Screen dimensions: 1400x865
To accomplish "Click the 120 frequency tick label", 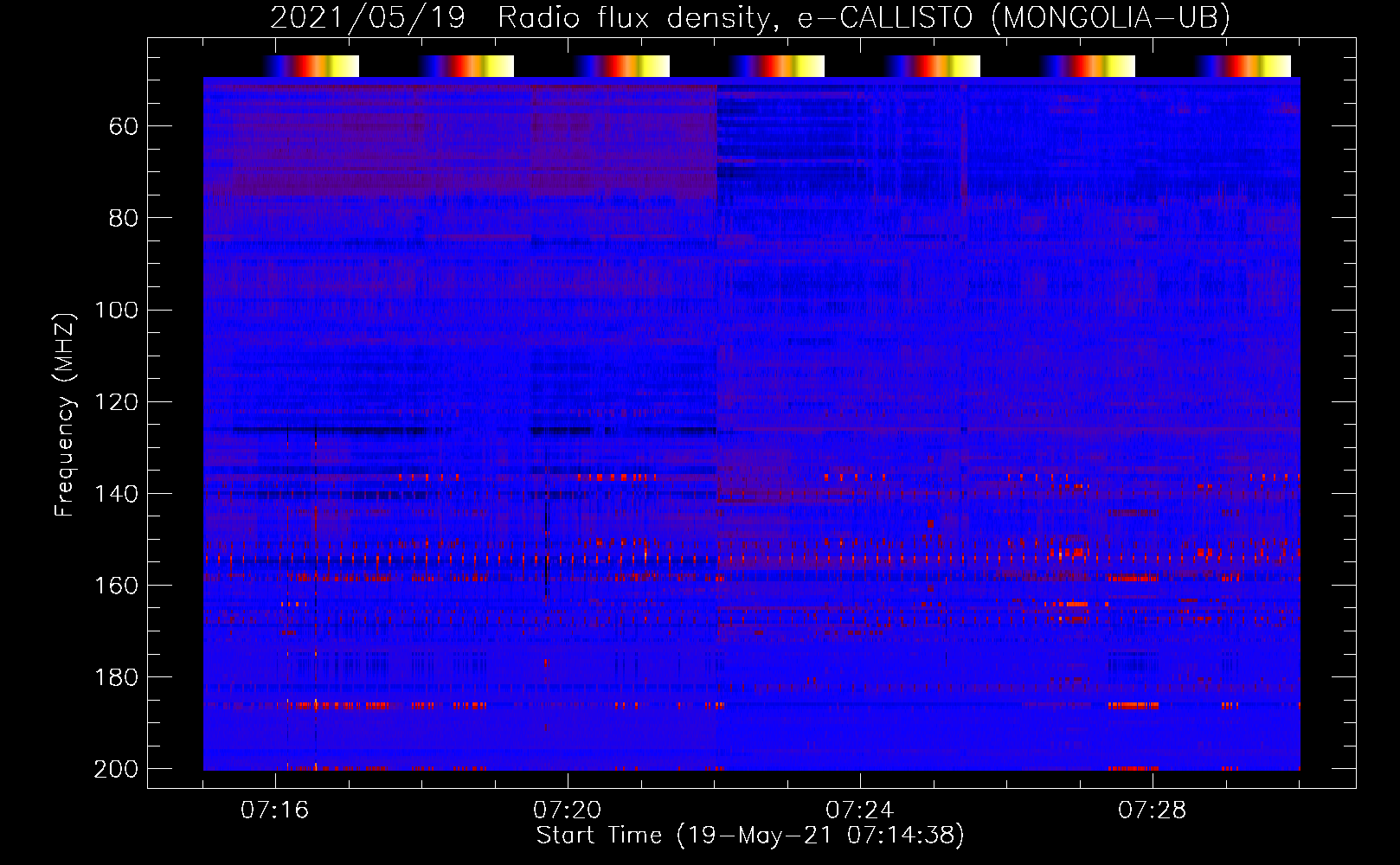I will coord(116,402).
